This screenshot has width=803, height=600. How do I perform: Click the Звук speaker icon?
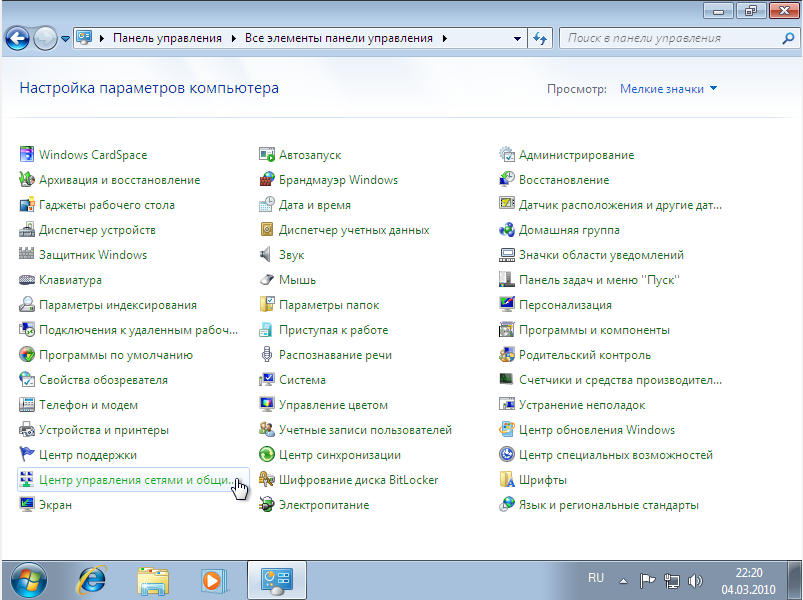coord(266,254)
